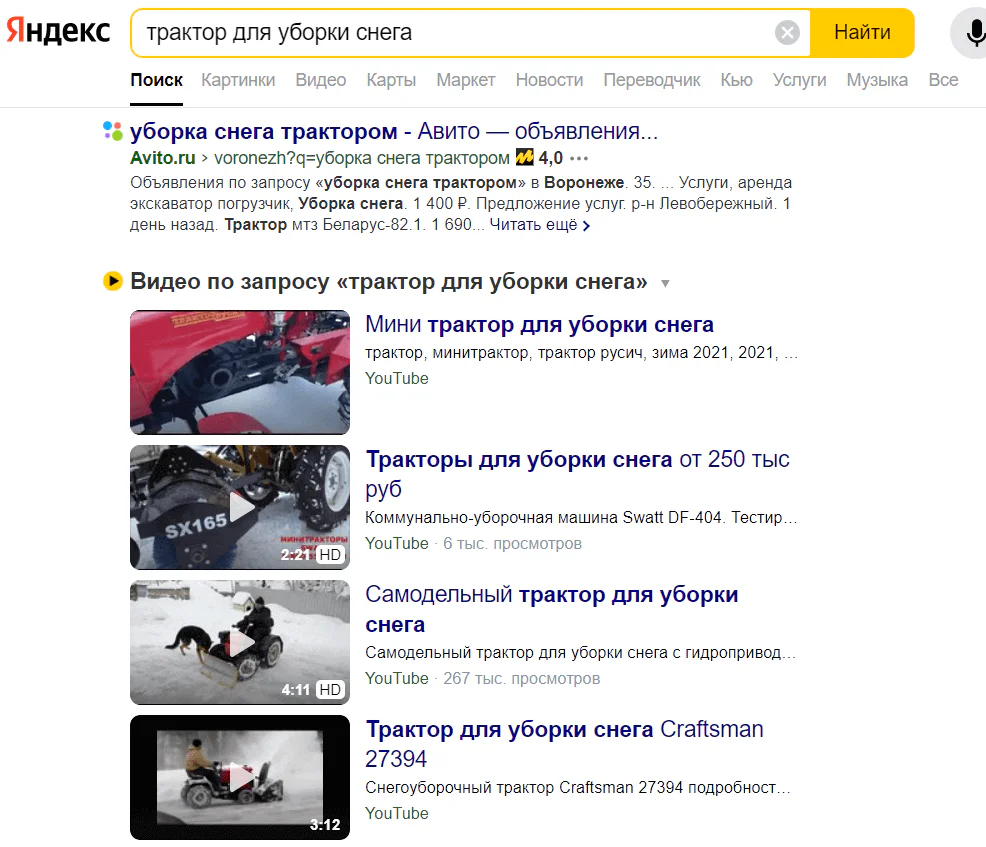This screenshot has height=847, width=986.
Task: Click the yellow video play icon by heading
Action: point(113,281)
